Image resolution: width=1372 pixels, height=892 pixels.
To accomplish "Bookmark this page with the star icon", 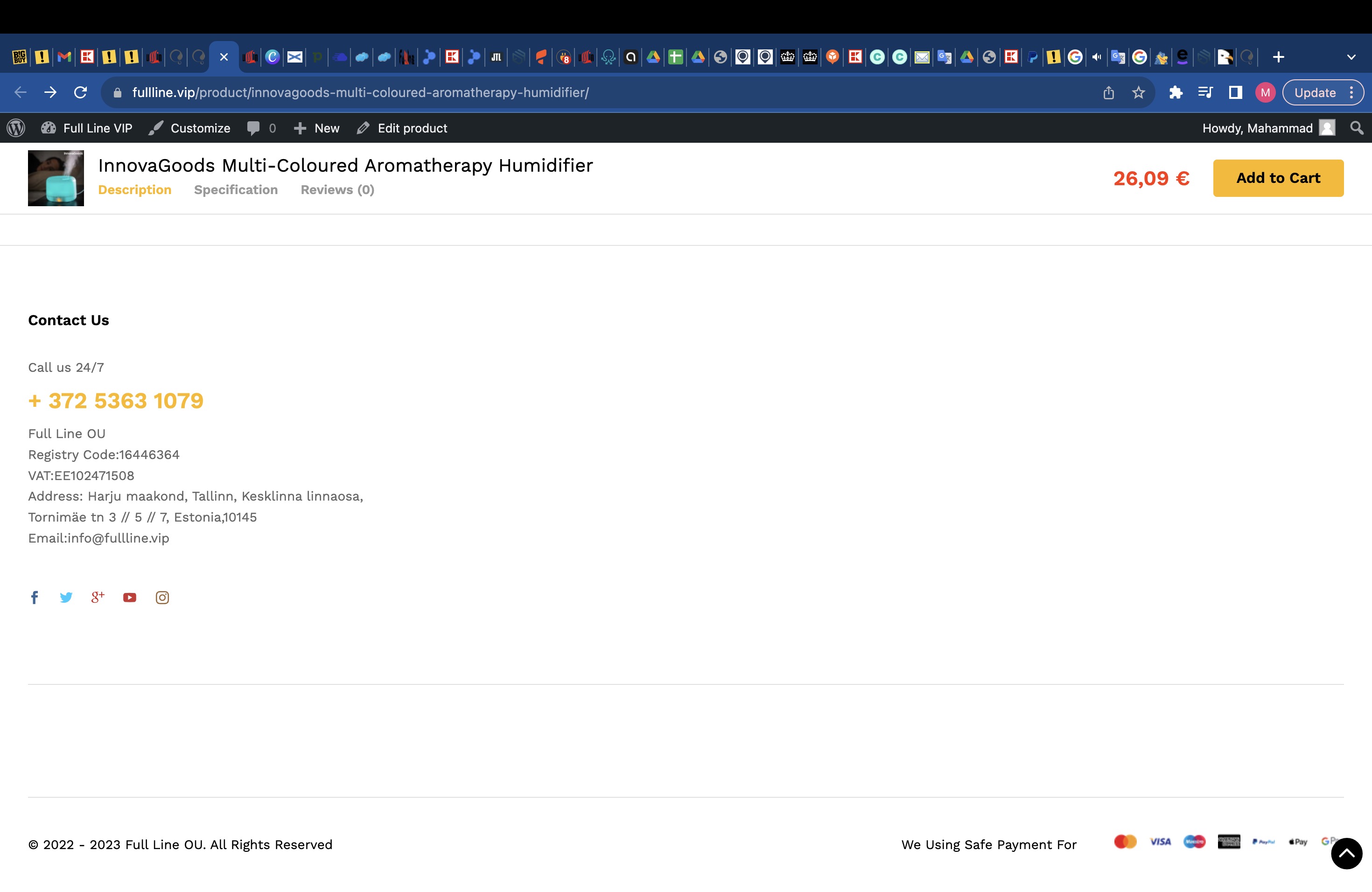I will 1139,92.
